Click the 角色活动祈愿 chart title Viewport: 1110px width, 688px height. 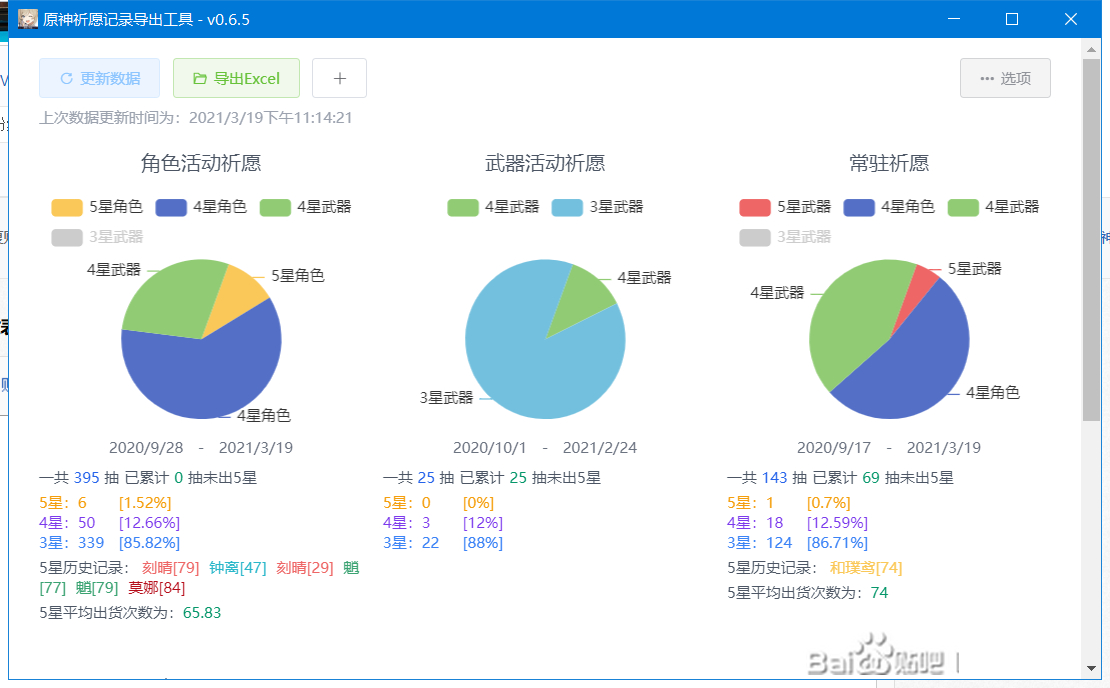point(201,164)
